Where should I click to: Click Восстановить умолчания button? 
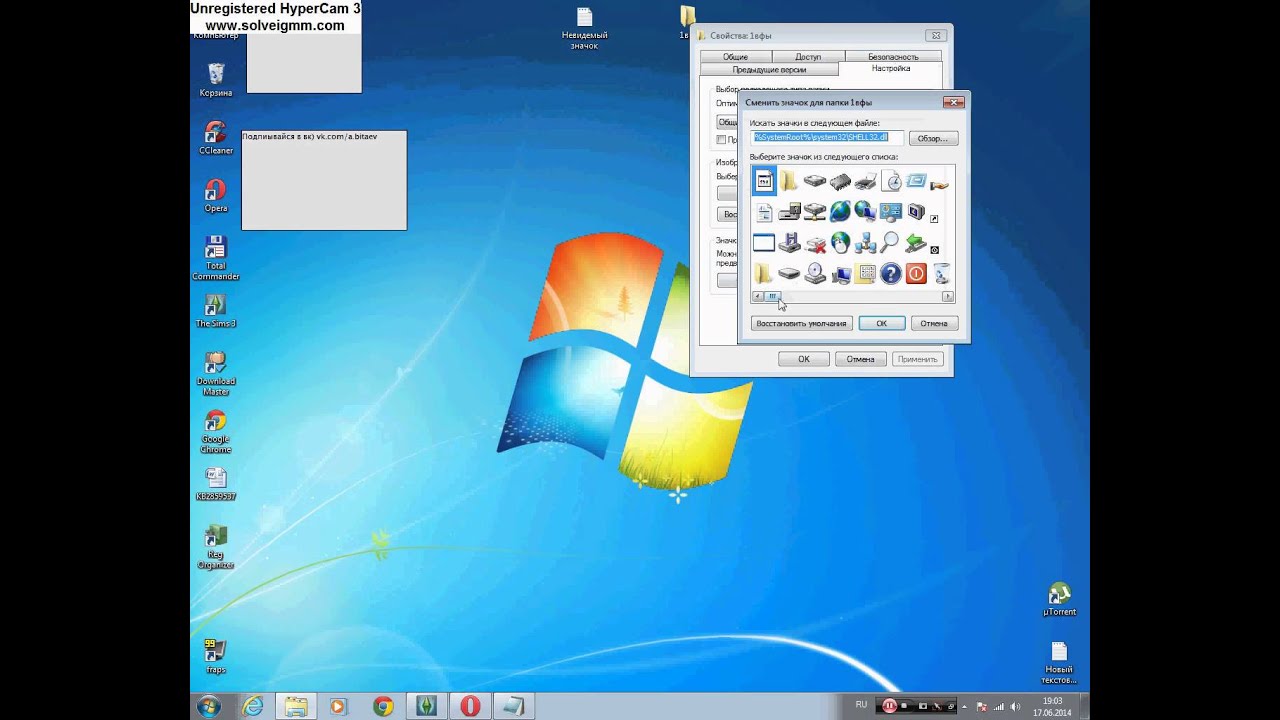click(x=802, y=323)
